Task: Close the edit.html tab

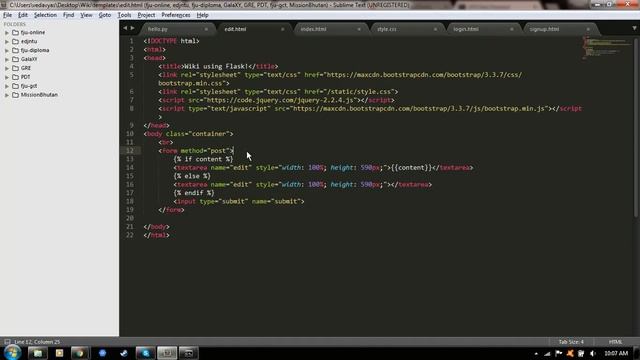Action: tap(282, 29)
